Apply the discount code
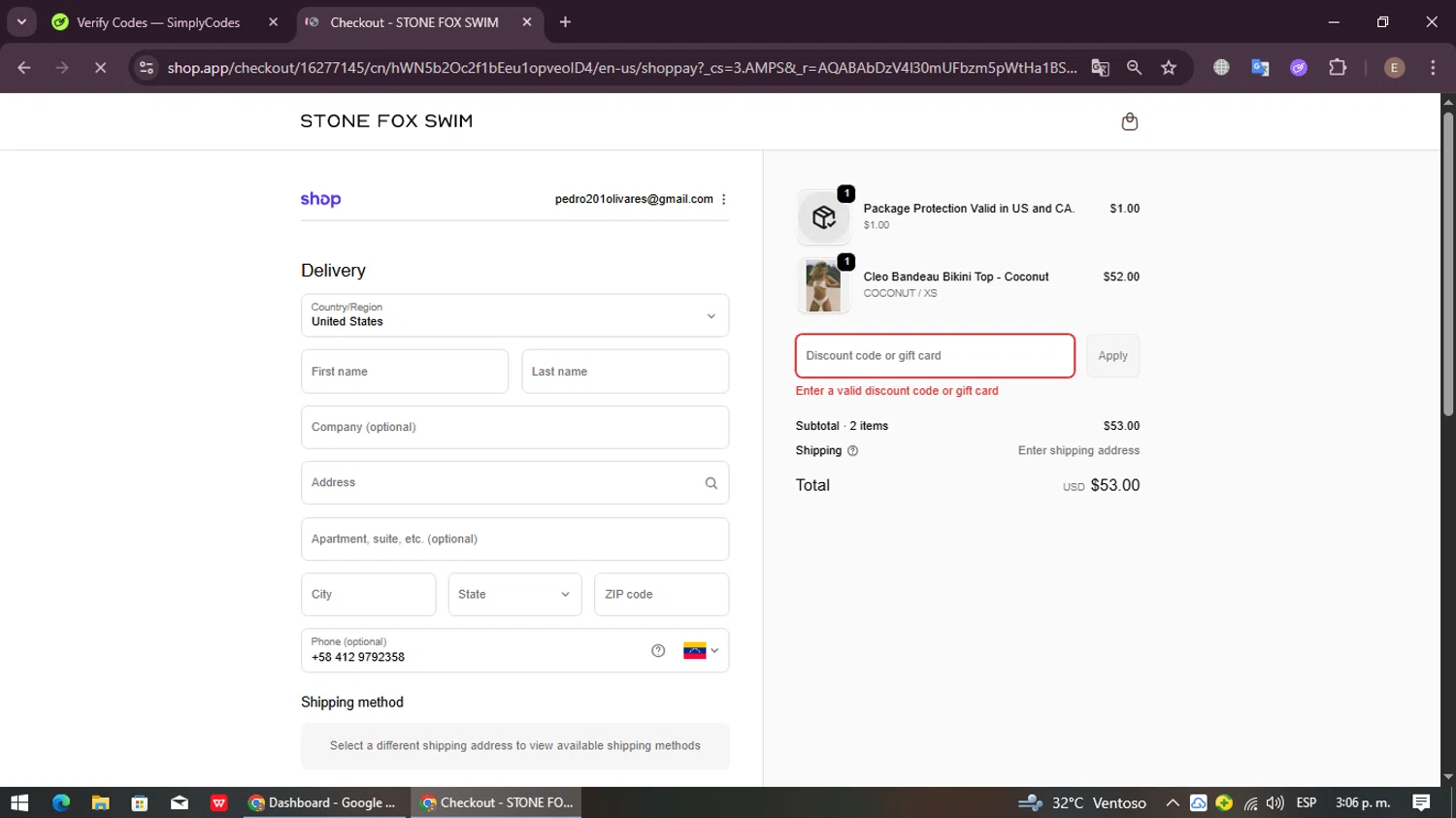This screenshot has width=1456, height=818. (1112, 356)
